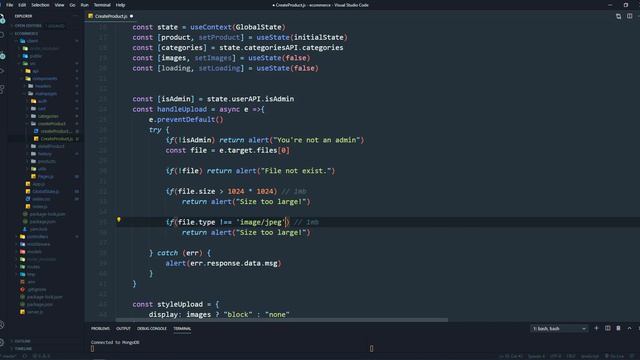Open the Edit menu

[x=22, y=5]
